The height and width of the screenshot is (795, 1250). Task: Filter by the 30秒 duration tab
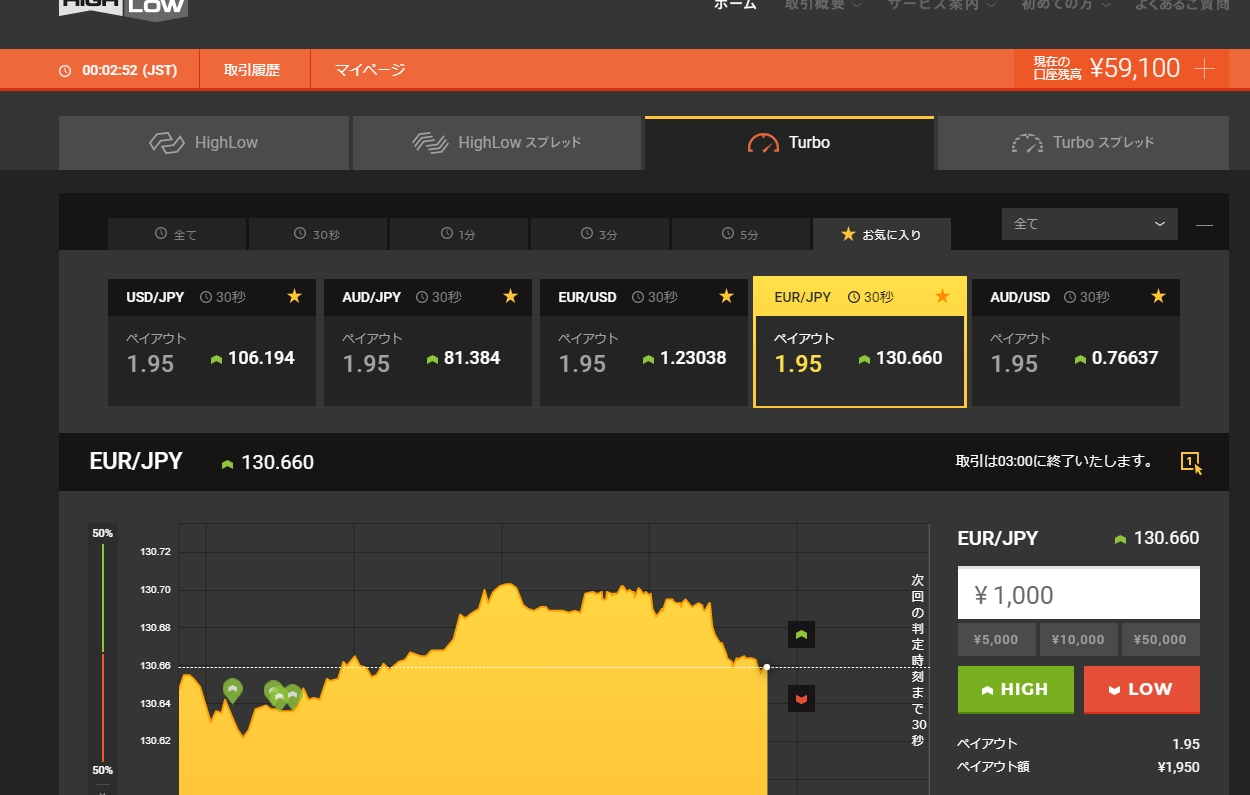(x=317, y=234)
